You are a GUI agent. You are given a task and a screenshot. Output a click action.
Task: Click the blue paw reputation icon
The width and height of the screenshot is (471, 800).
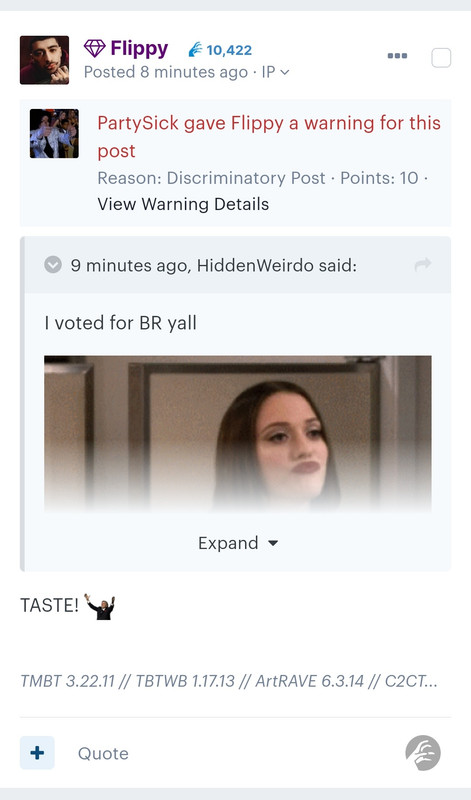[x=195, y=49]
